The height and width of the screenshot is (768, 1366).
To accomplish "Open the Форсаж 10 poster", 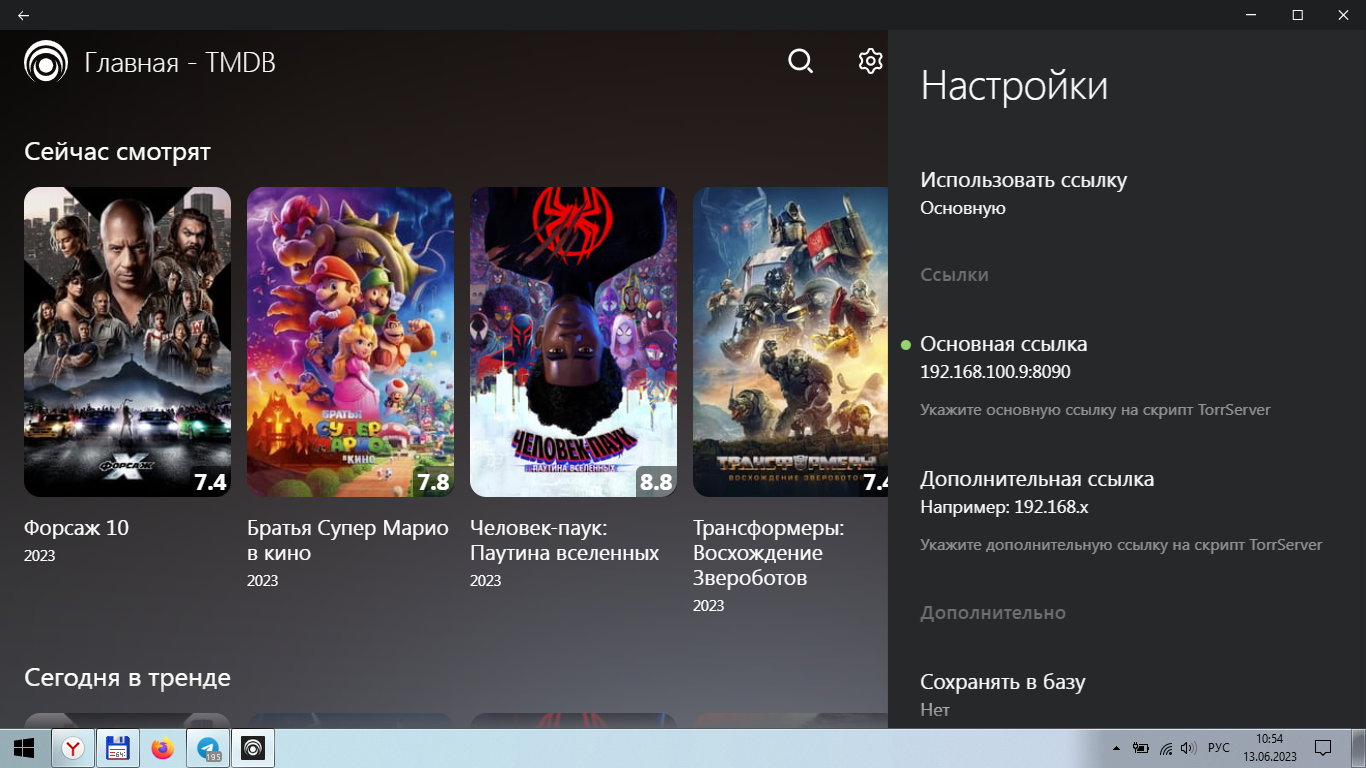I will click(127, 342).
